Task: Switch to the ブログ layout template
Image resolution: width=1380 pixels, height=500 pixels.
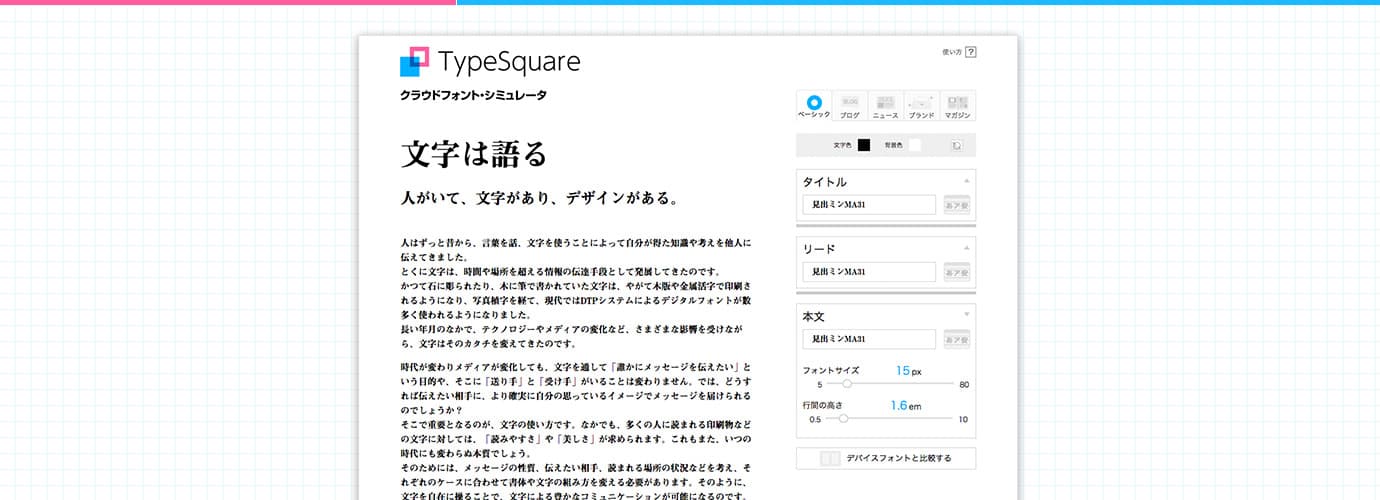Action: tap(850, 105)
